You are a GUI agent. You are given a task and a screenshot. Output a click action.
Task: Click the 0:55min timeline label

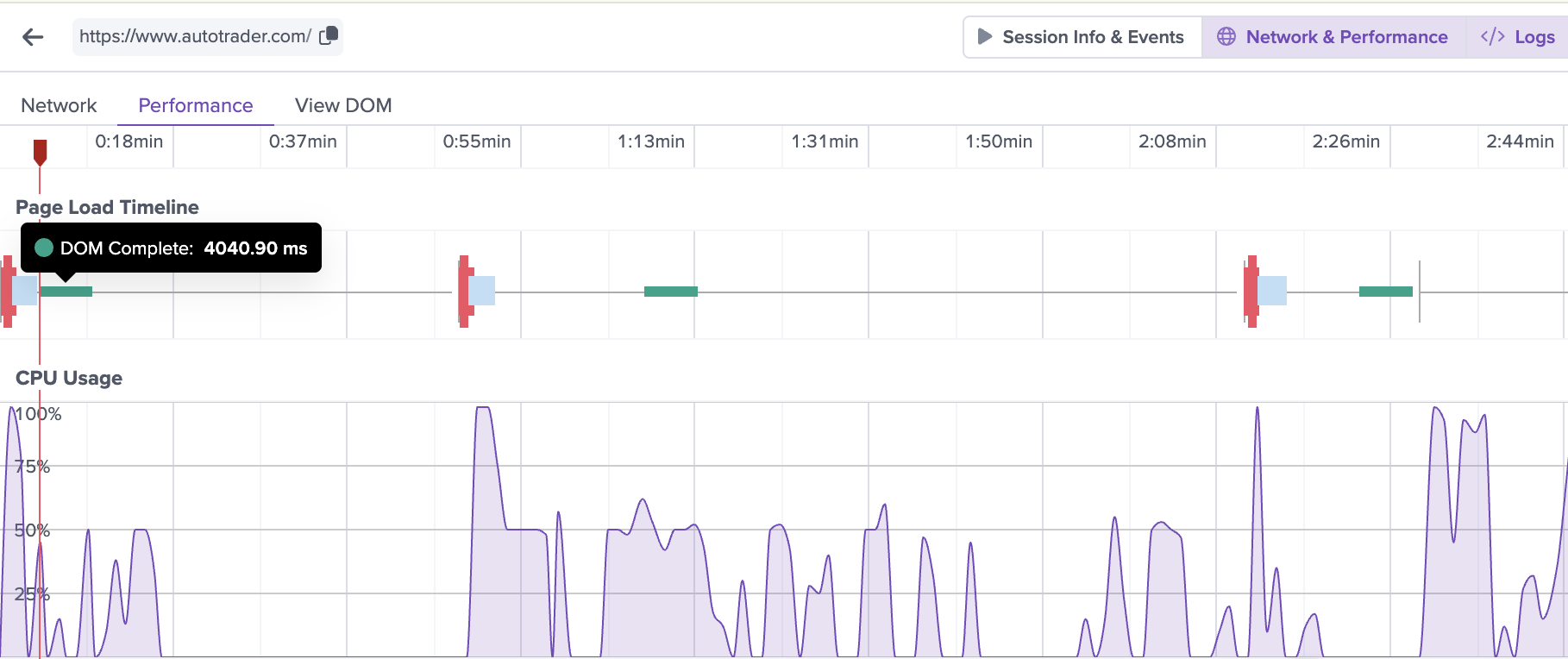pyautogui.click(x=477, y=141)
